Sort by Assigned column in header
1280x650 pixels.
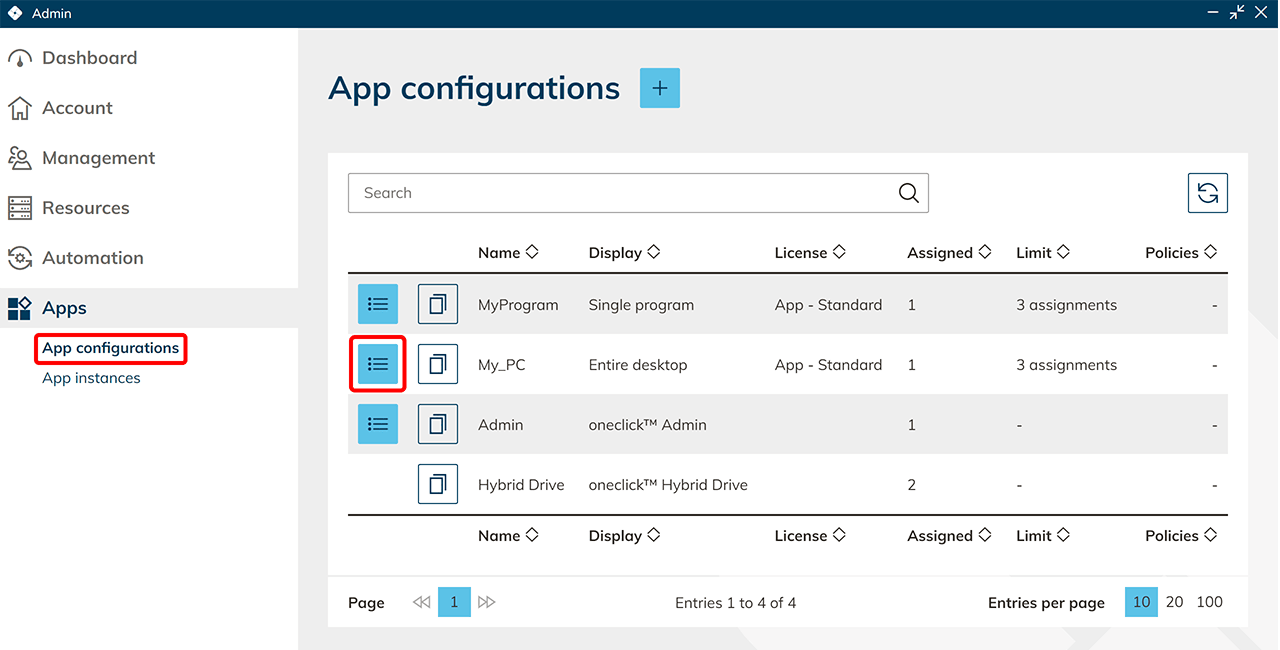[x=948, y=253]
